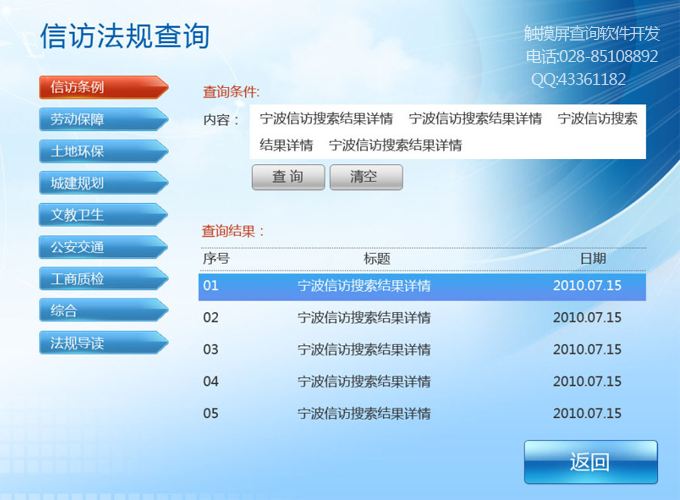Open result row 04
The width and height of the screenshot is (680, 500).
(421, 382)
